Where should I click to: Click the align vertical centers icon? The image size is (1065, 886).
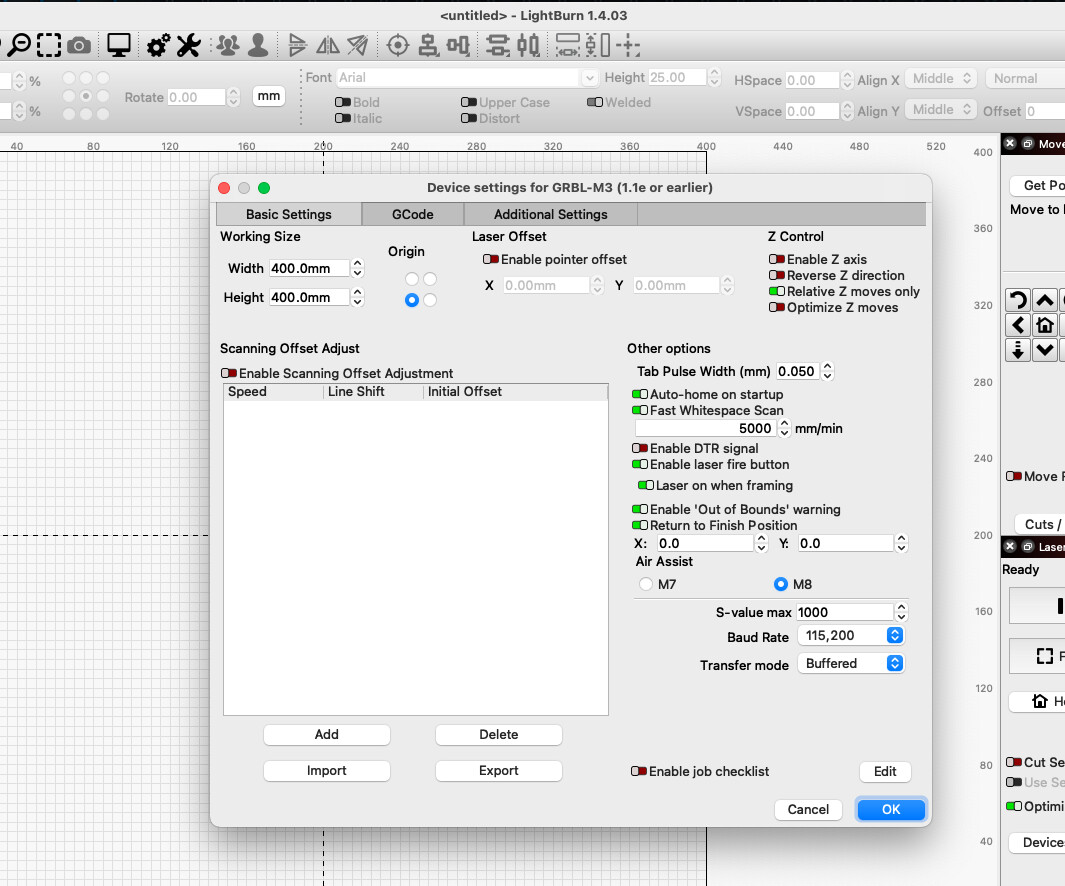coord(458,46)
